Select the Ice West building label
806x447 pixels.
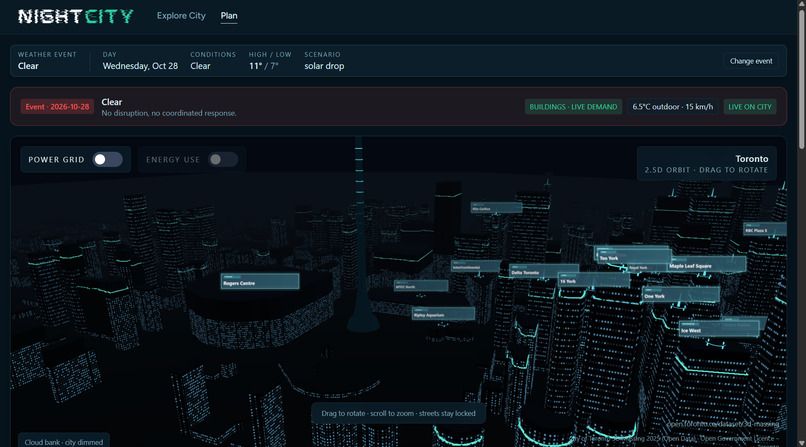(719, 329)
